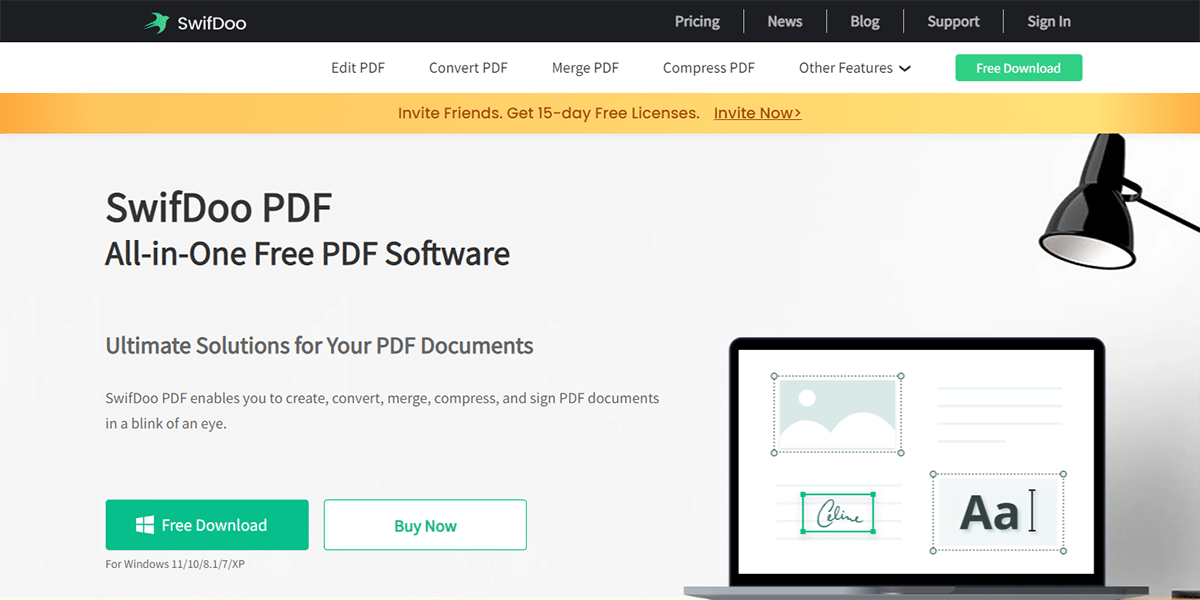
Task: Click the Sign In link
Action: pyautogui.click(x=1049, y=21)
